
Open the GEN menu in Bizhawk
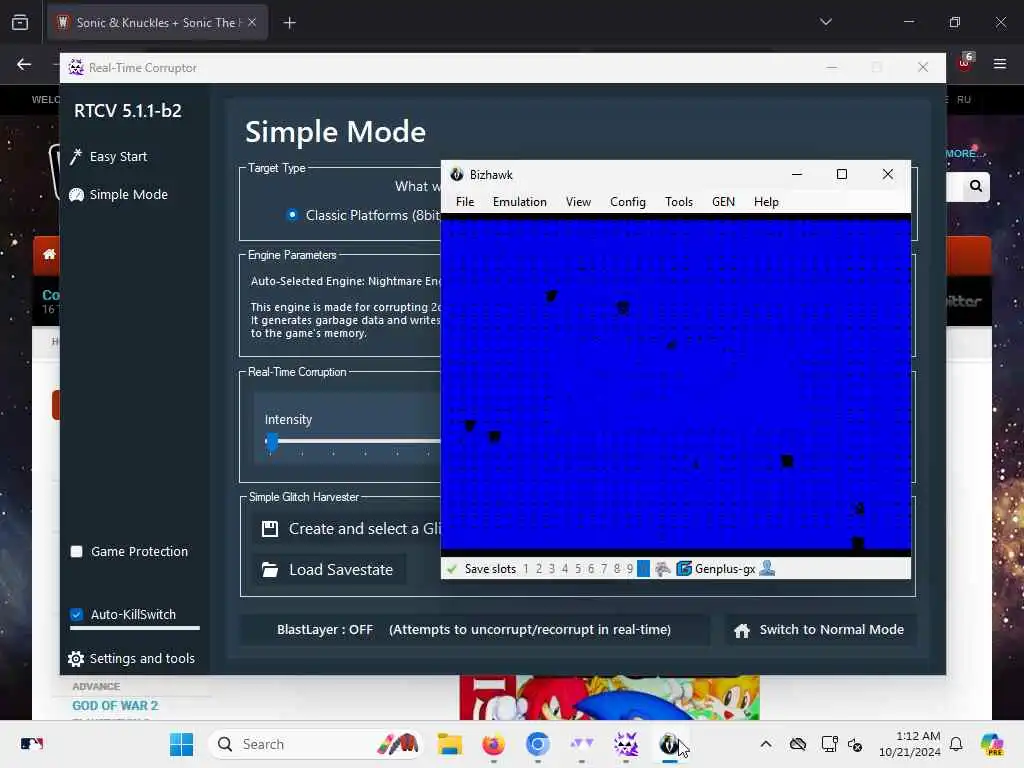pos(723,202)
